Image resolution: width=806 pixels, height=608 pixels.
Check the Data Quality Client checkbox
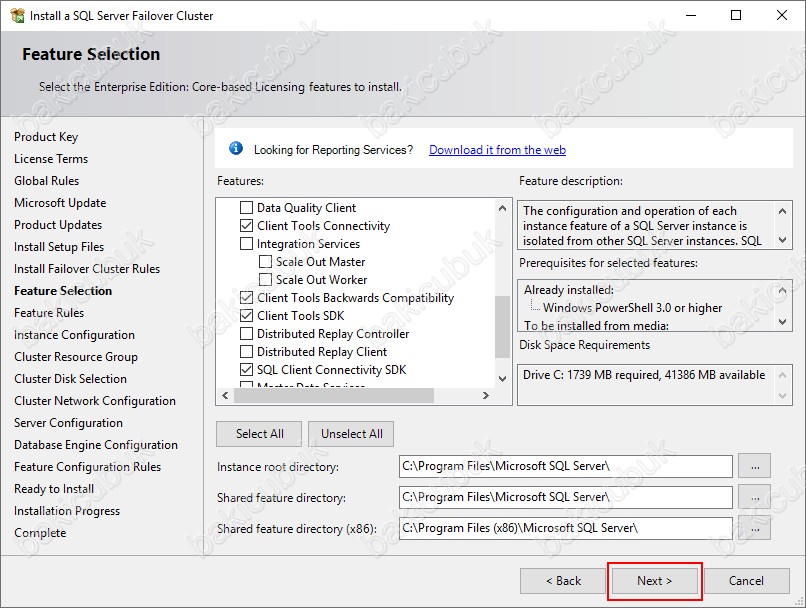247,208
